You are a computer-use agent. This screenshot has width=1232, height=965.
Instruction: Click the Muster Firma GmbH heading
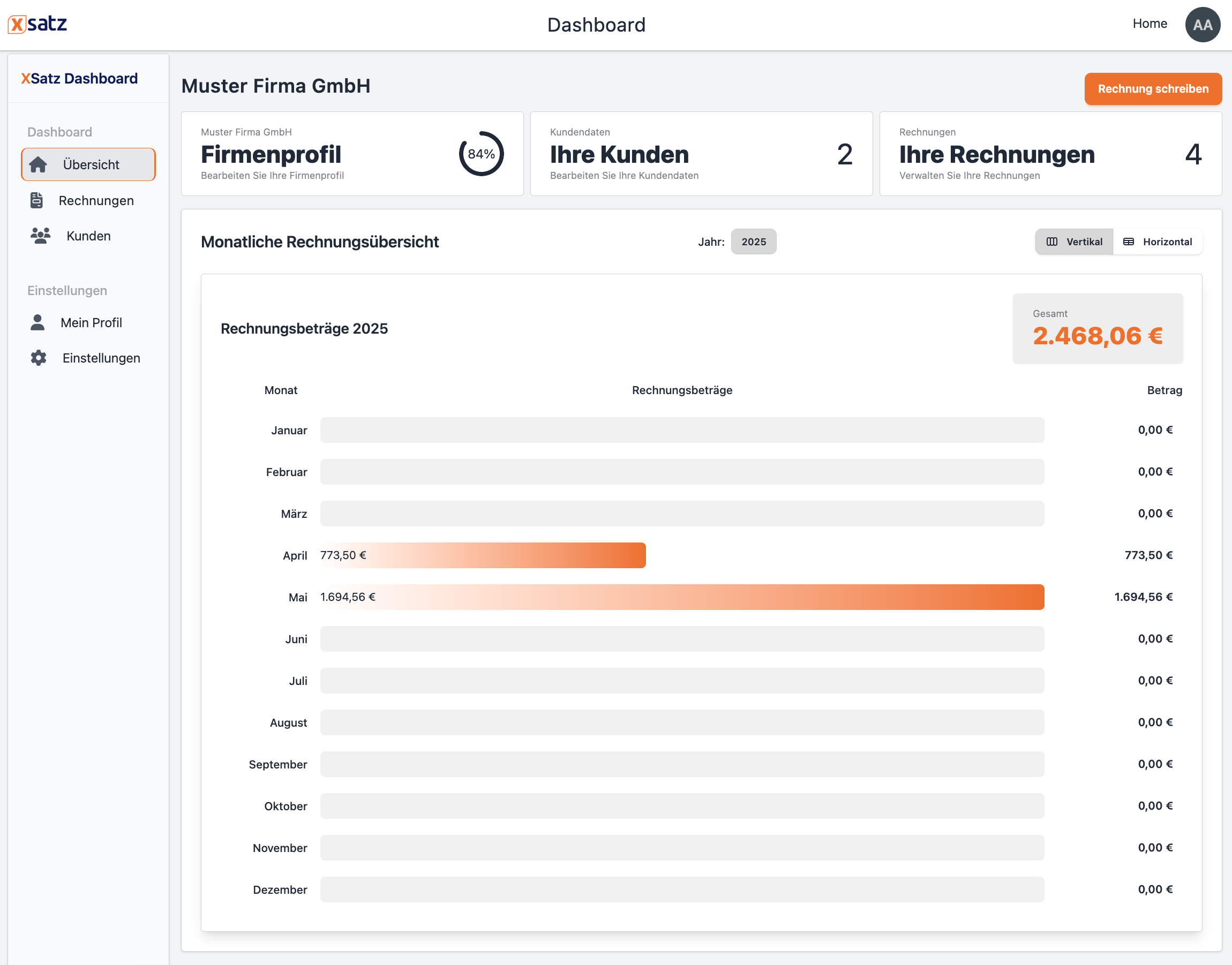click(276, 86)
